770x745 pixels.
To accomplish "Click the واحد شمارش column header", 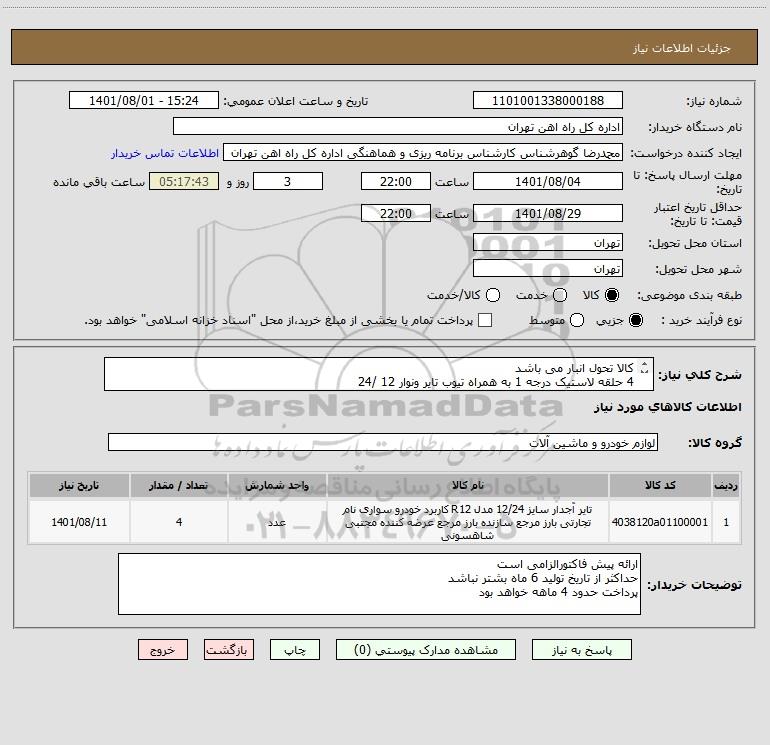I will pos(277,485).
